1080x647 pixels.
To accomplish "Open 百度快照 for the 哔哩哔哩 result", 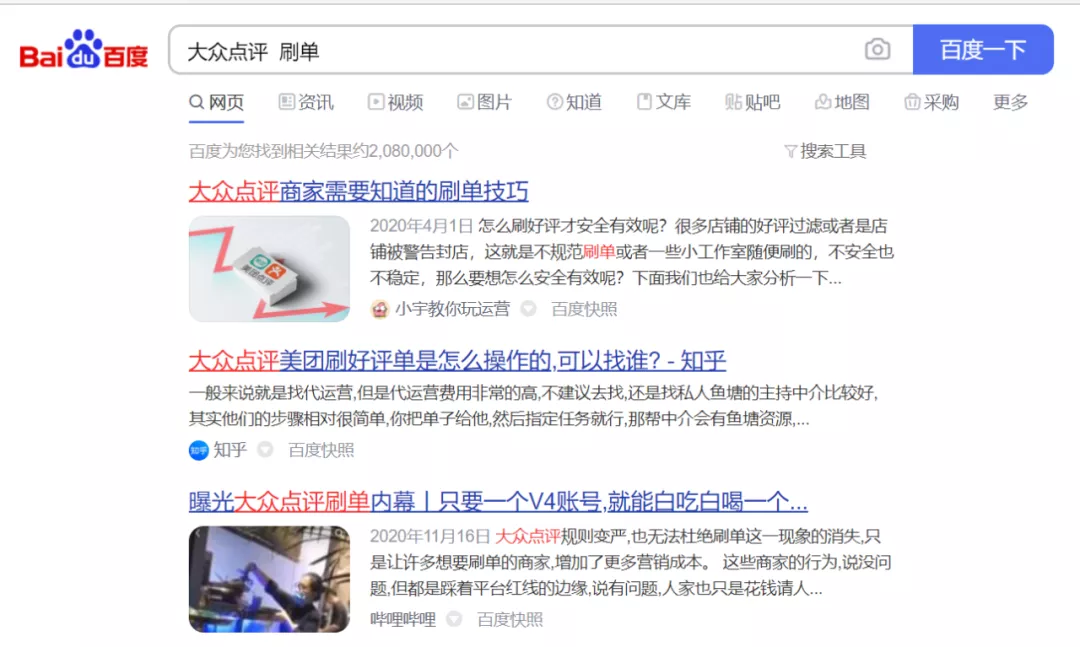I will point(510,619).
